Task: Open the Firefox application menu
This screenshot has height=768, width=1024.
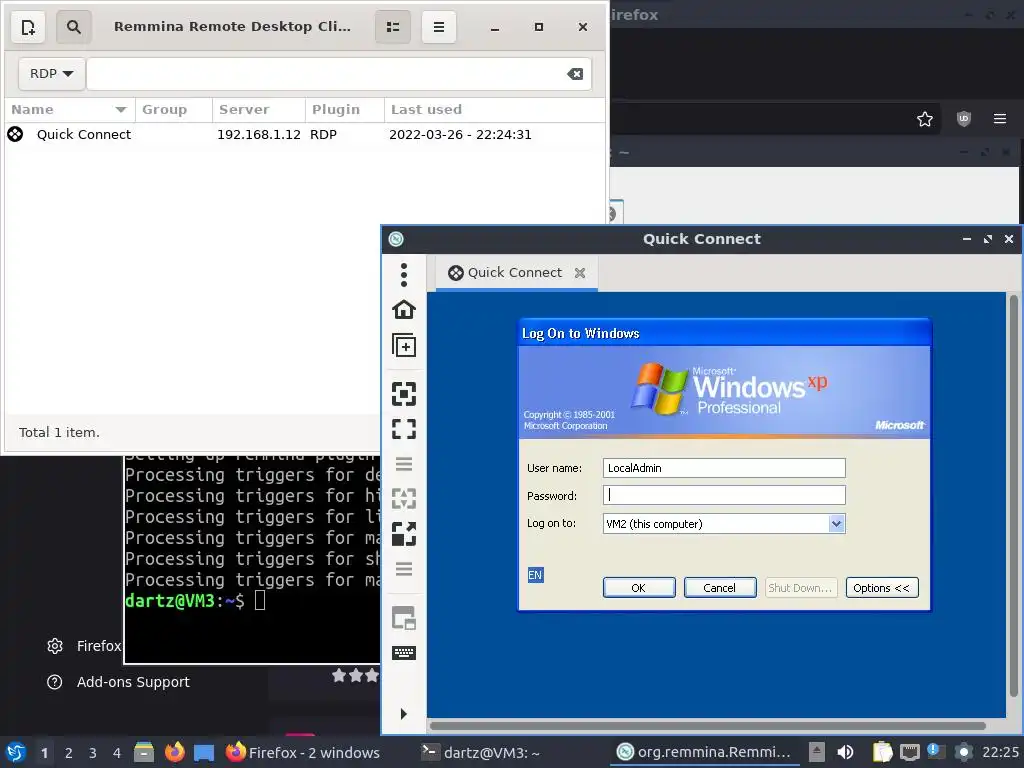Action: pyautogui.click(x=1000, y=119)
